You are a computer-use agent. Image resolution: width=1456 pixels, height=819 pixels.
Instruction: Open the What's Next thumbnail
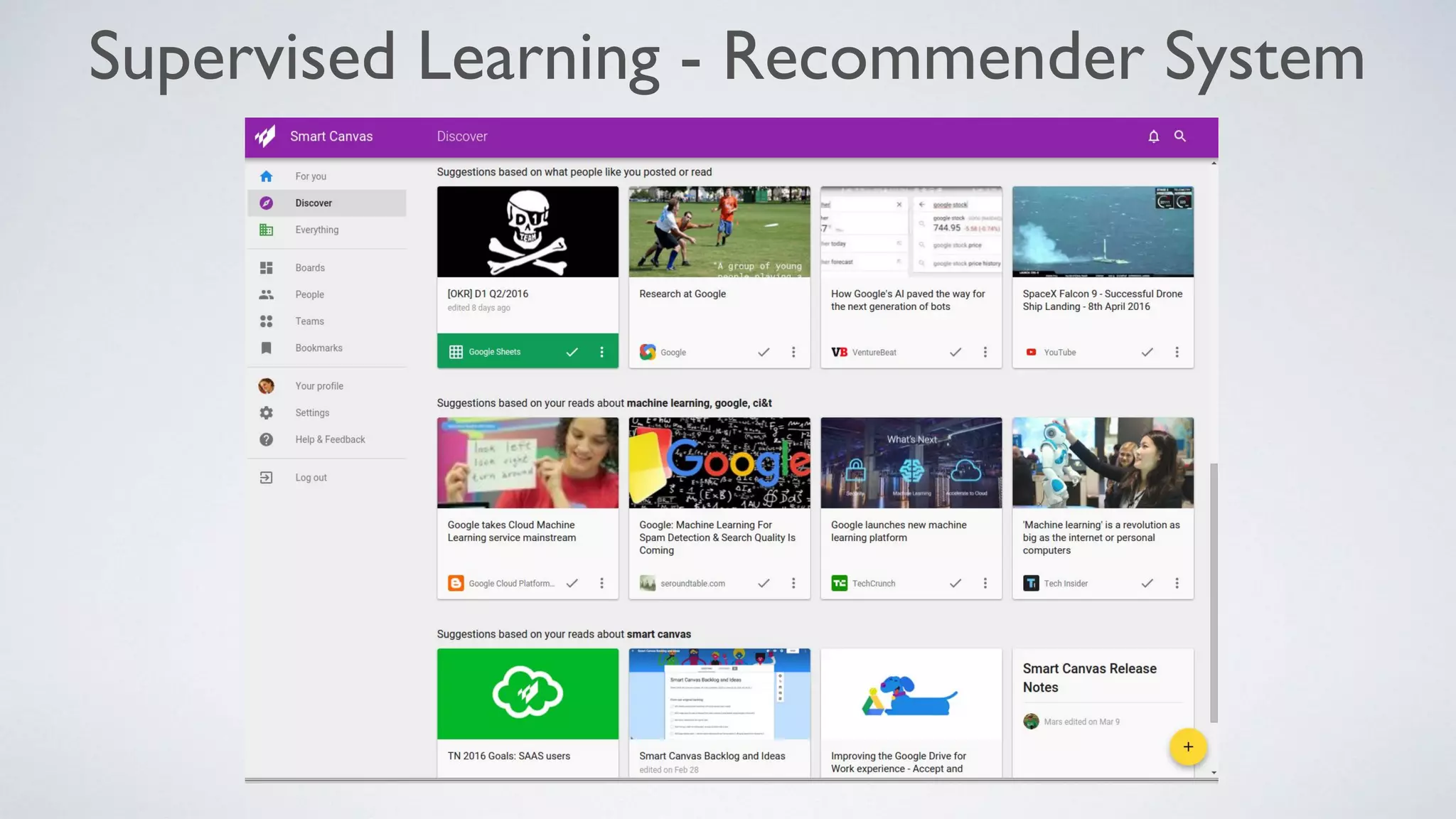tap(911, 463)
